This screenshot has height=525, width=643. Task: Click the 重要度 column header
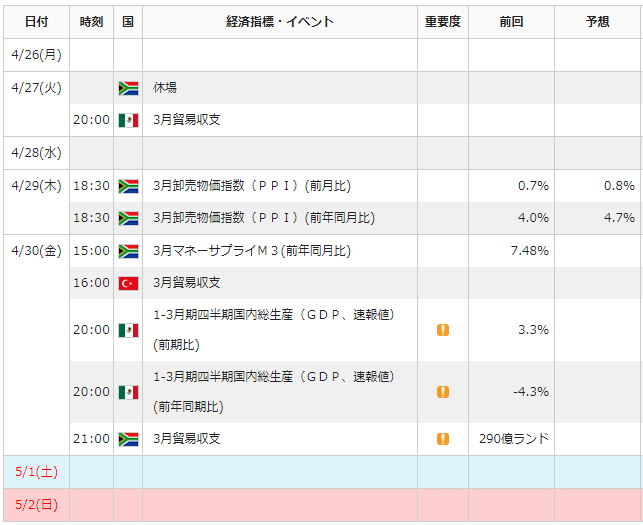(x=443, y=21)
